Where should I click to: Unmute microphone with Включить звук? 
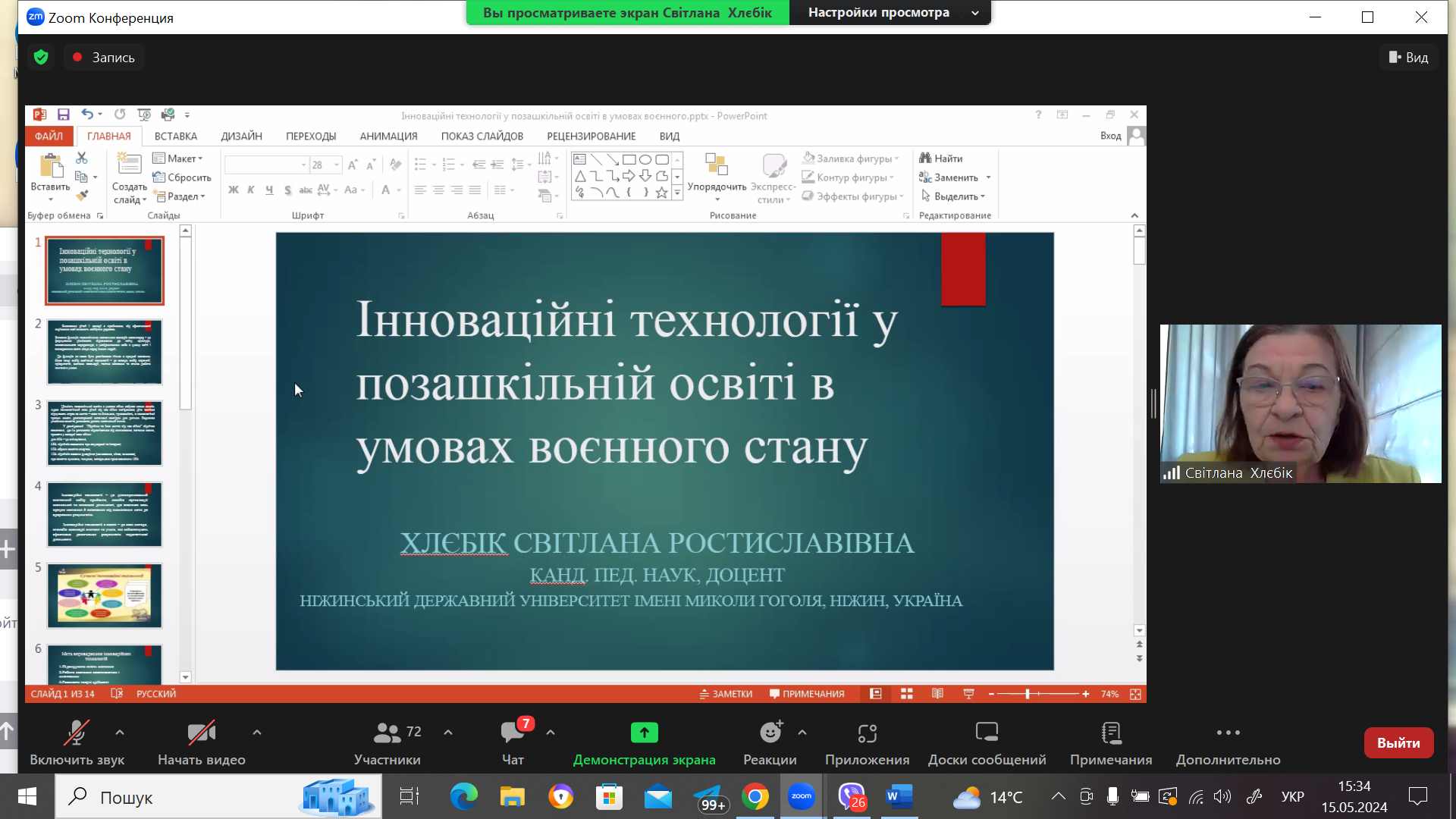[76, 733]
